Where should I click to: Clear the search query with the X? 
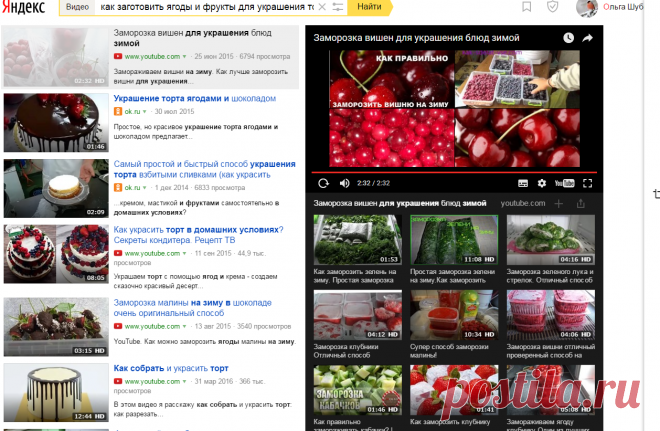(x=322, y=7)
